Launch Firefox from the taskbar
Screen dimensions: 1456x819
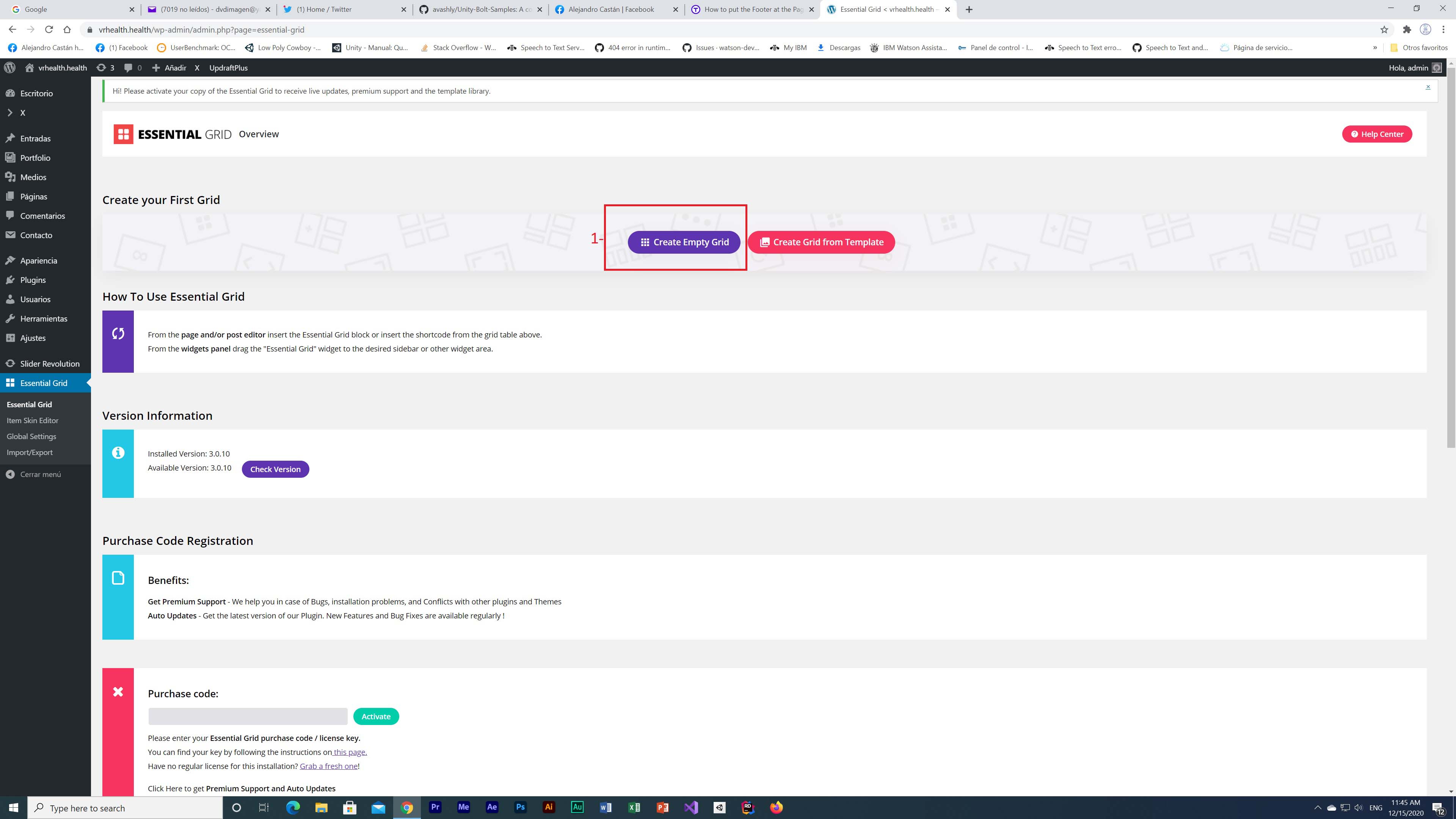click(776, 808)
